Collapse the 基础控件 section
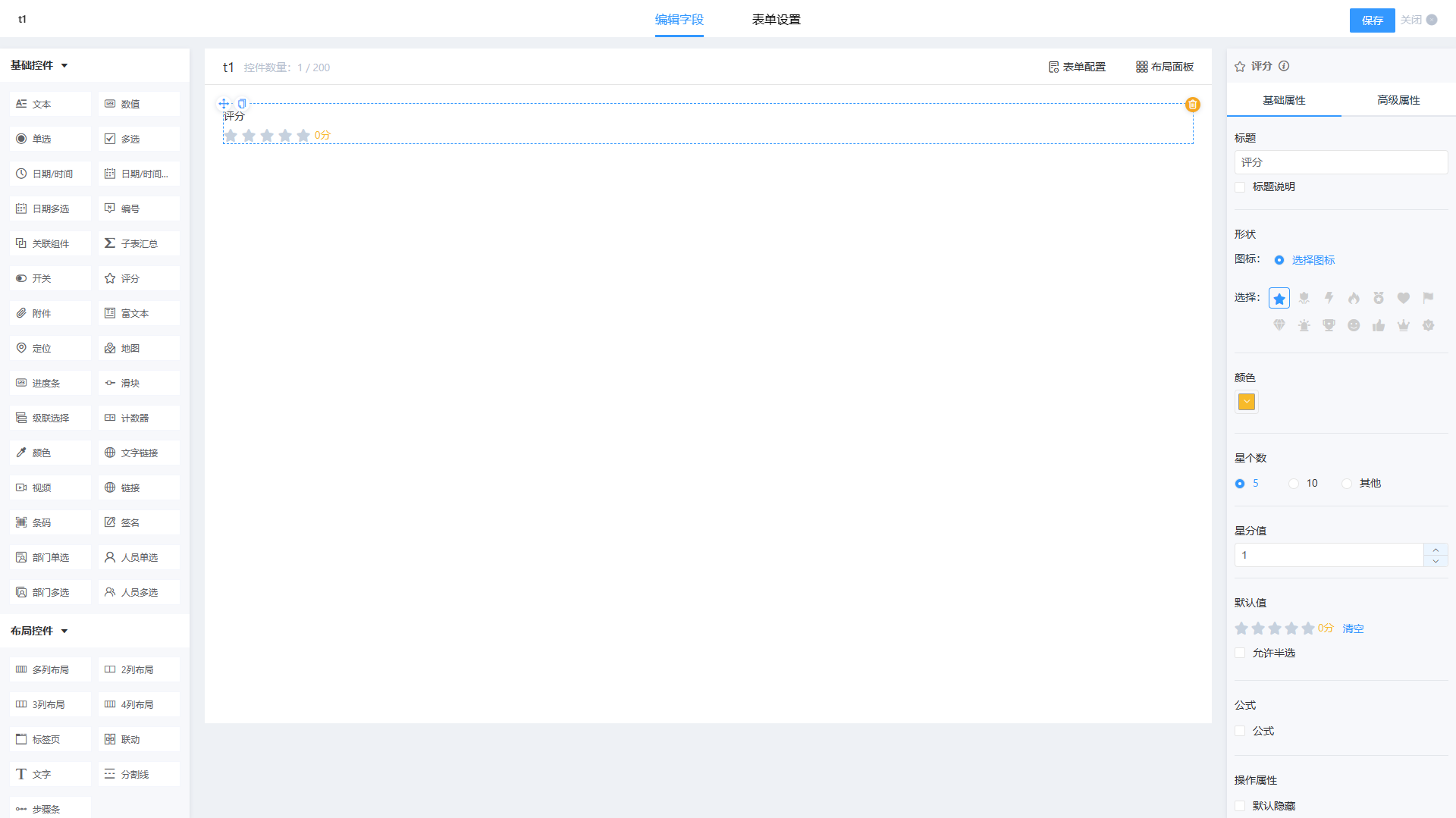Screen dimensions: 1456x818 pyautogui.click(x=64, y=66)
